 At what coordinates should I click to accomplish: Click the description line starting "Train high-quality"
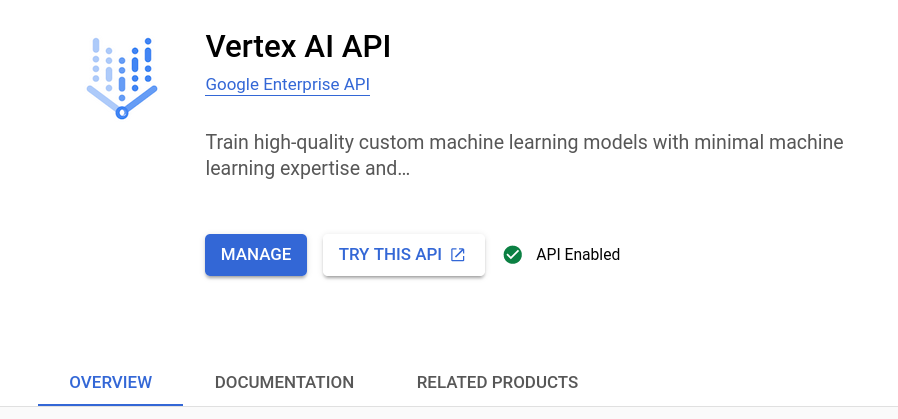524,143
